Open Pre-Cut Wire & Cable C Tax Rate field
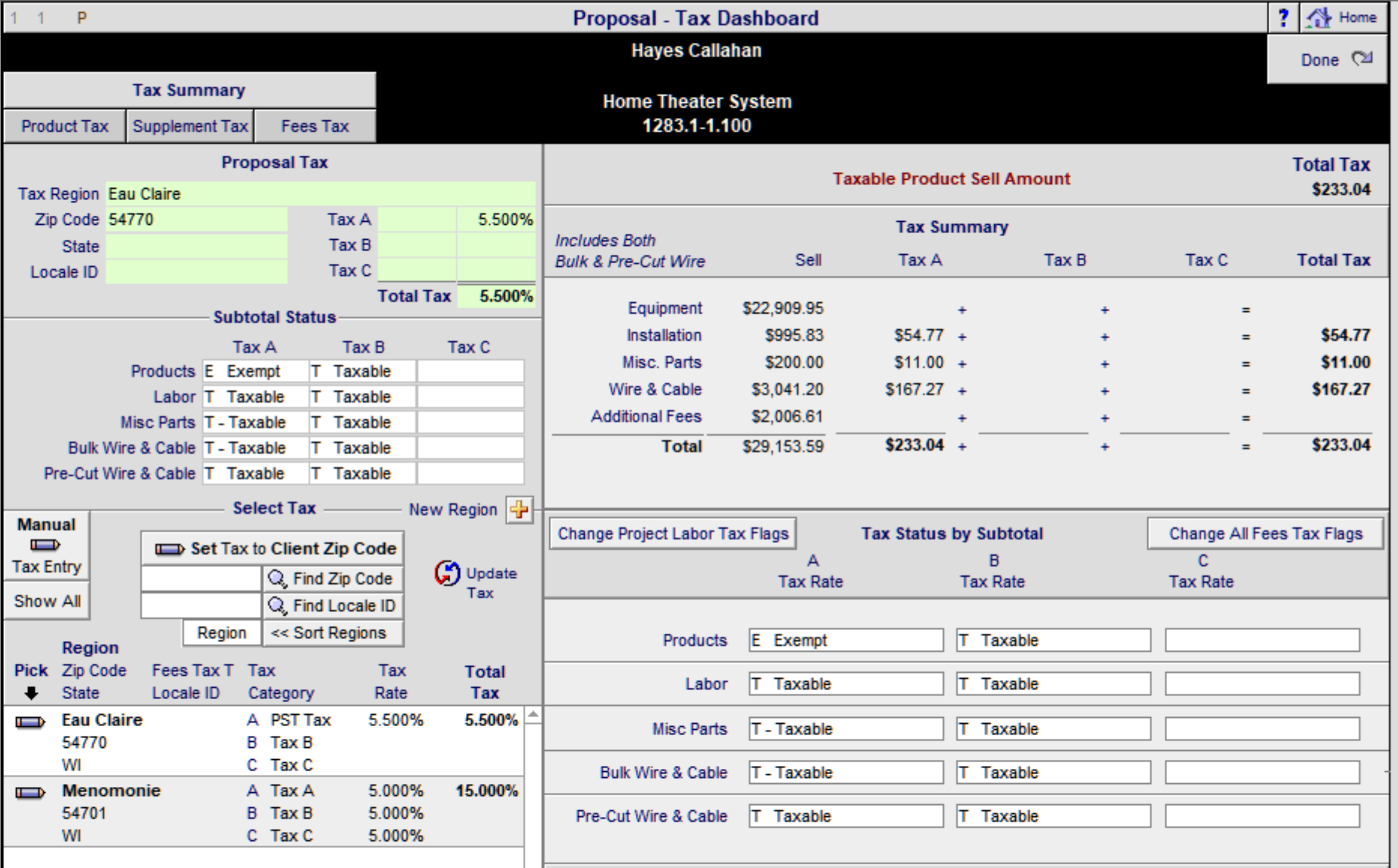Viewport: 1398px width, 868px height. tap(1262, 816)
